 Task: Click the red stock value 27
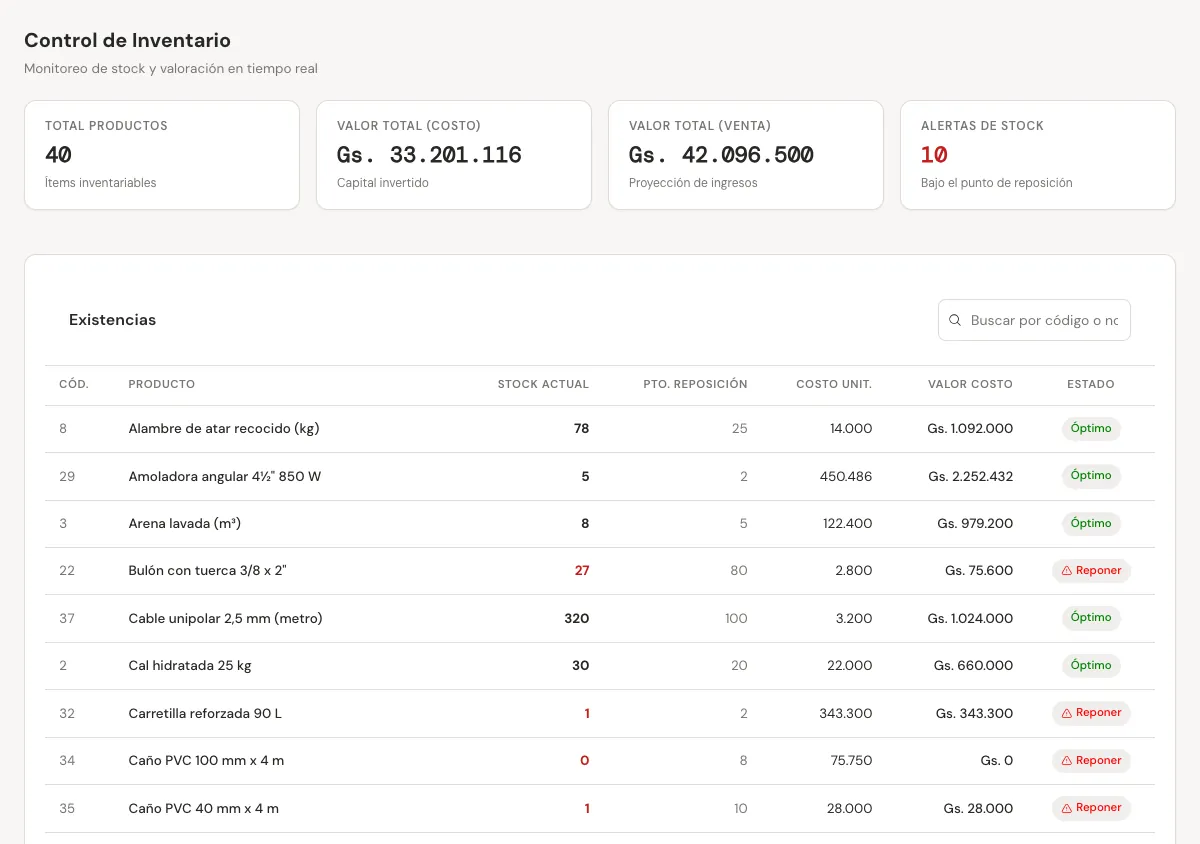click(x=582, y=571)
